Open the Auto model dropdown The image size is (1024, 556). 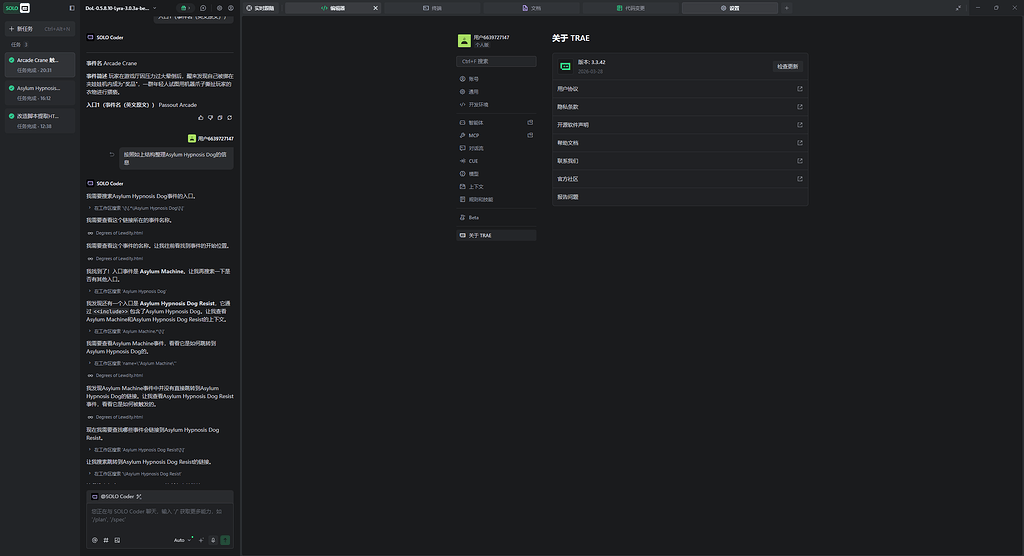point(182,540)
